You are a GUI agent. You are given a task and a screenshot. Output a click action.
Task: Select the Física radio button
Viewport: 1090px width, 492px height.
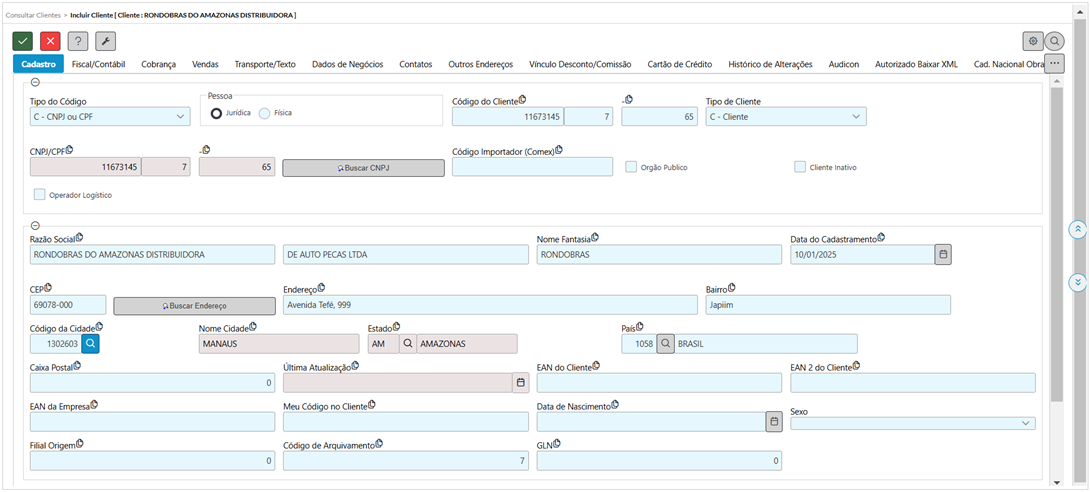[x=265, y=113]
